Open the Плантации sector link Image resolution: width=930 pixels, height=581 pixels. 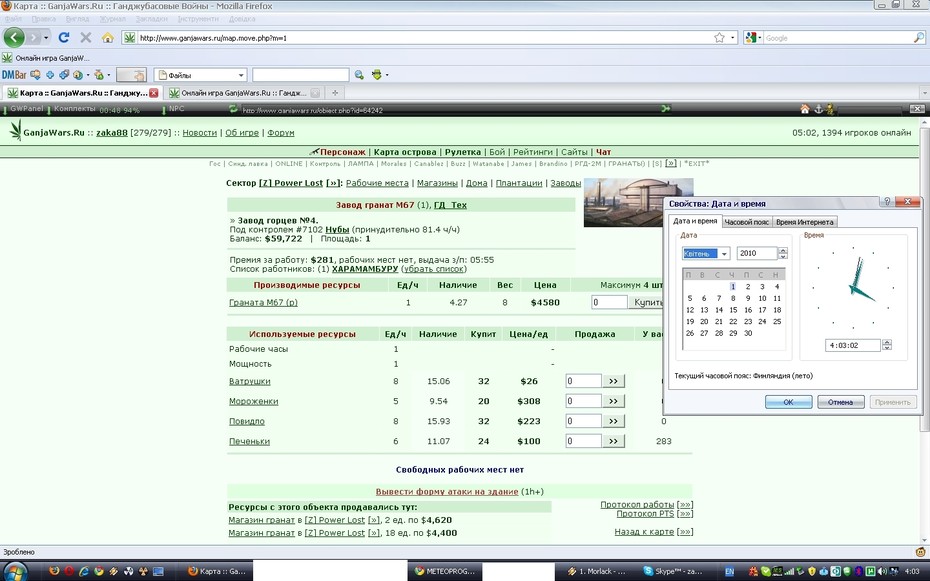tap(519, 183)
